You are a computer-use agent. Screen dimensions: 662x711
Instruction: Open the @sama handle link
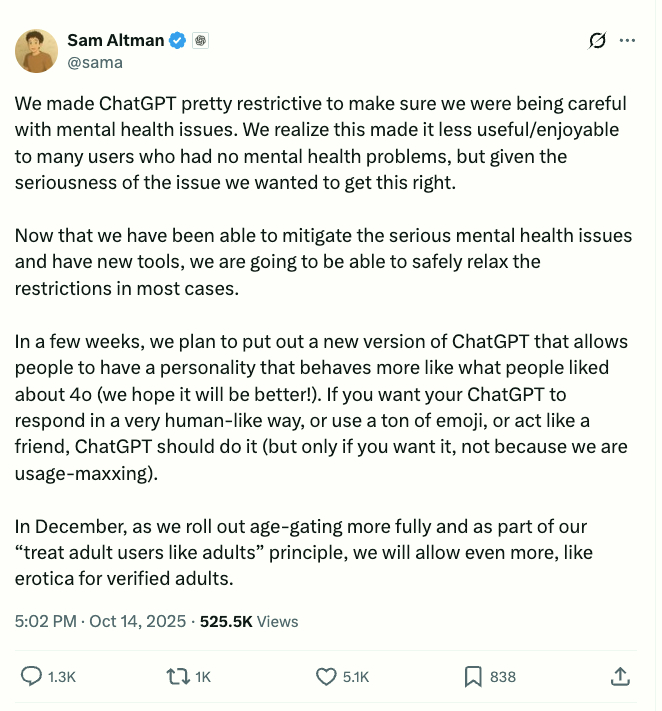[x=94, y=62]
